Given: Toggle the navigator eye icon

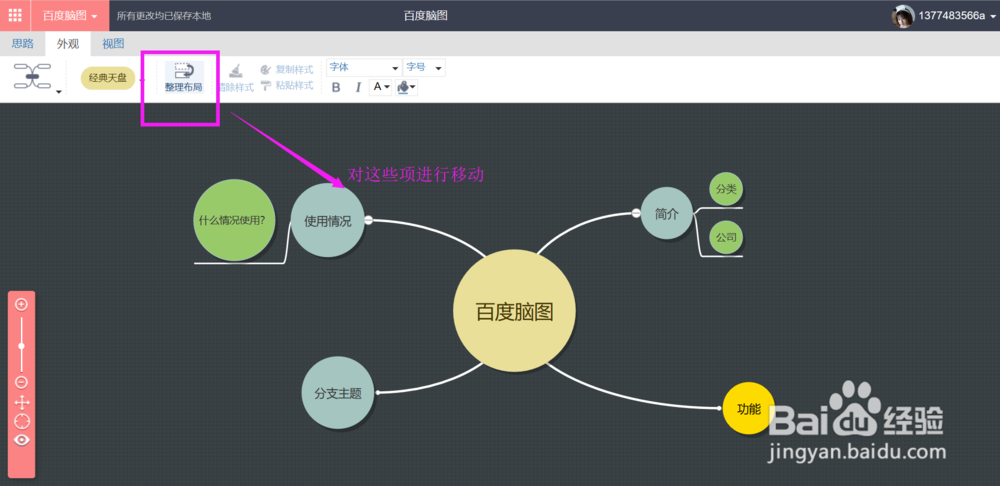Looking at the screenshot, I should 22,440.
